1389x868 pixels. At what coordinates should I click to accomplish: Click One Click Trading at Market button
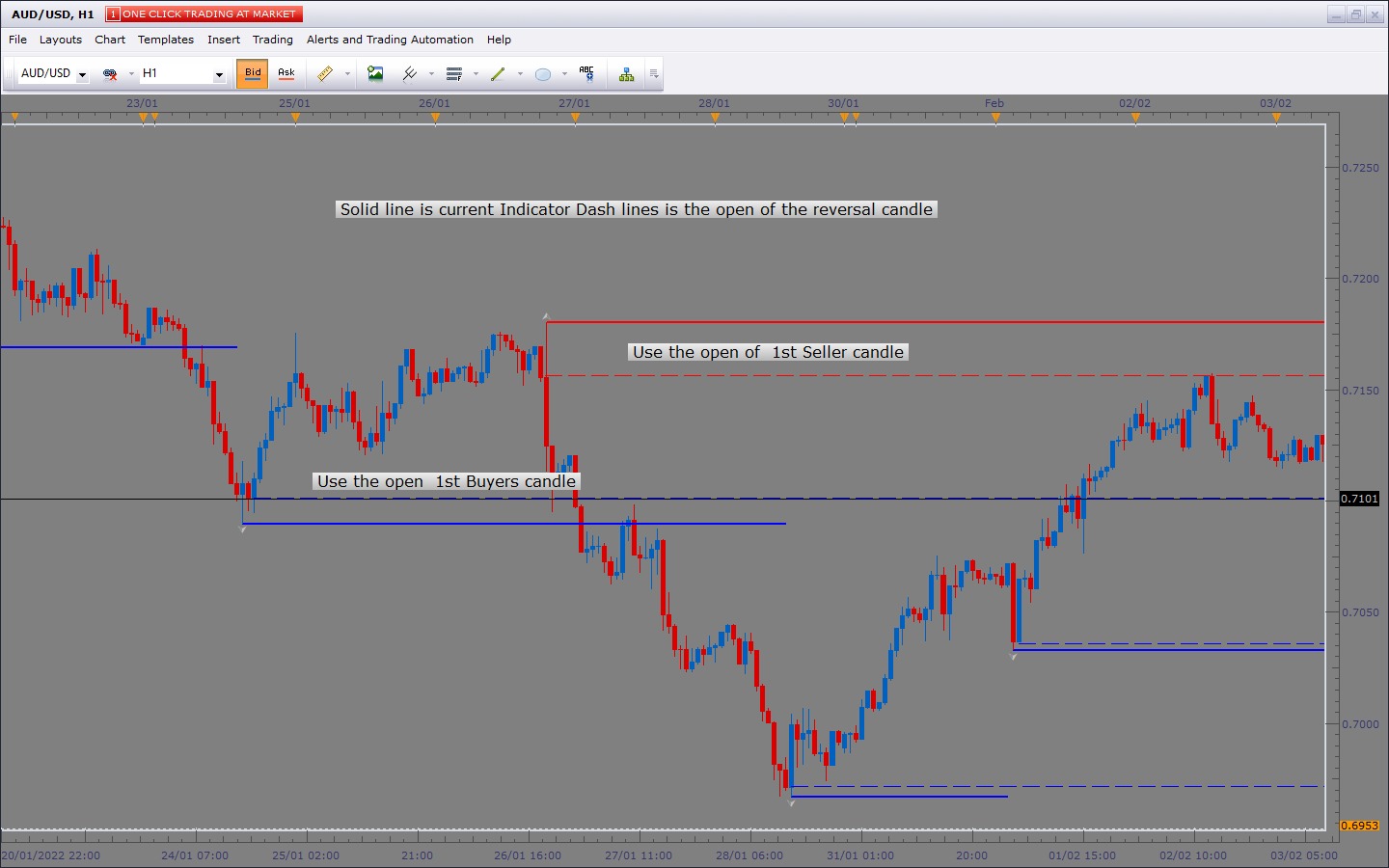[204, 14]
